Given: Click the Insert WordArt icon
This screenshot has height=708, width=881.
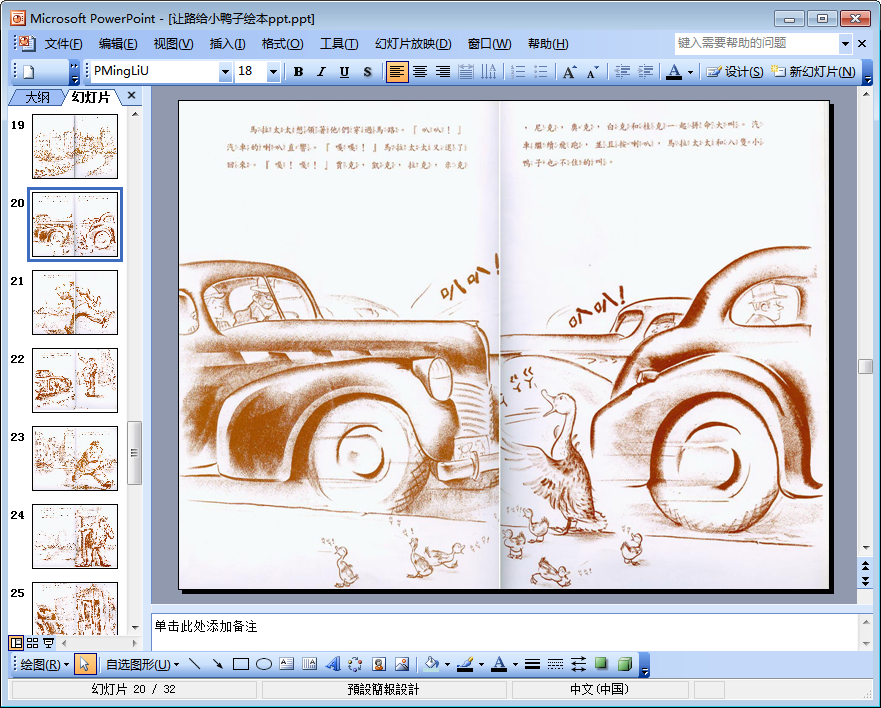Looking at the screenshot, I should (x=332, y=664).
